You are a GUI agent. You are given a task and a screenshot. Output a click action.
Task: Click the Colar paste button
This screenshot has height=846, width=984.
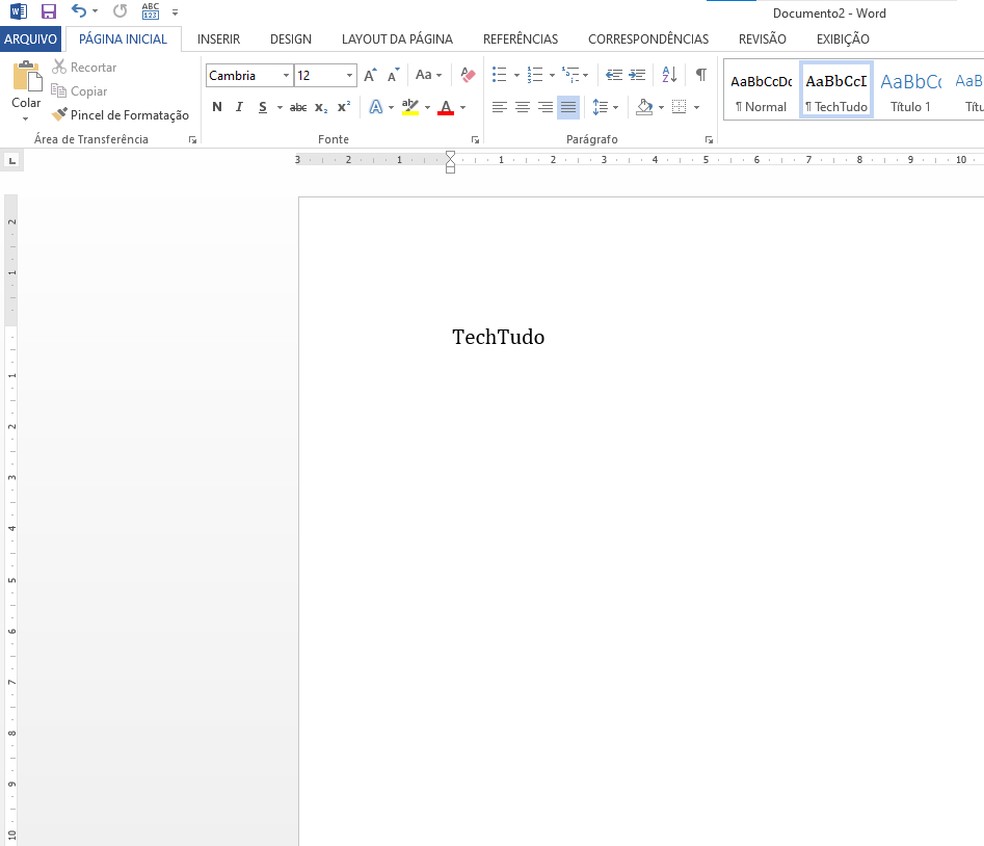click(x=26, y=92)
